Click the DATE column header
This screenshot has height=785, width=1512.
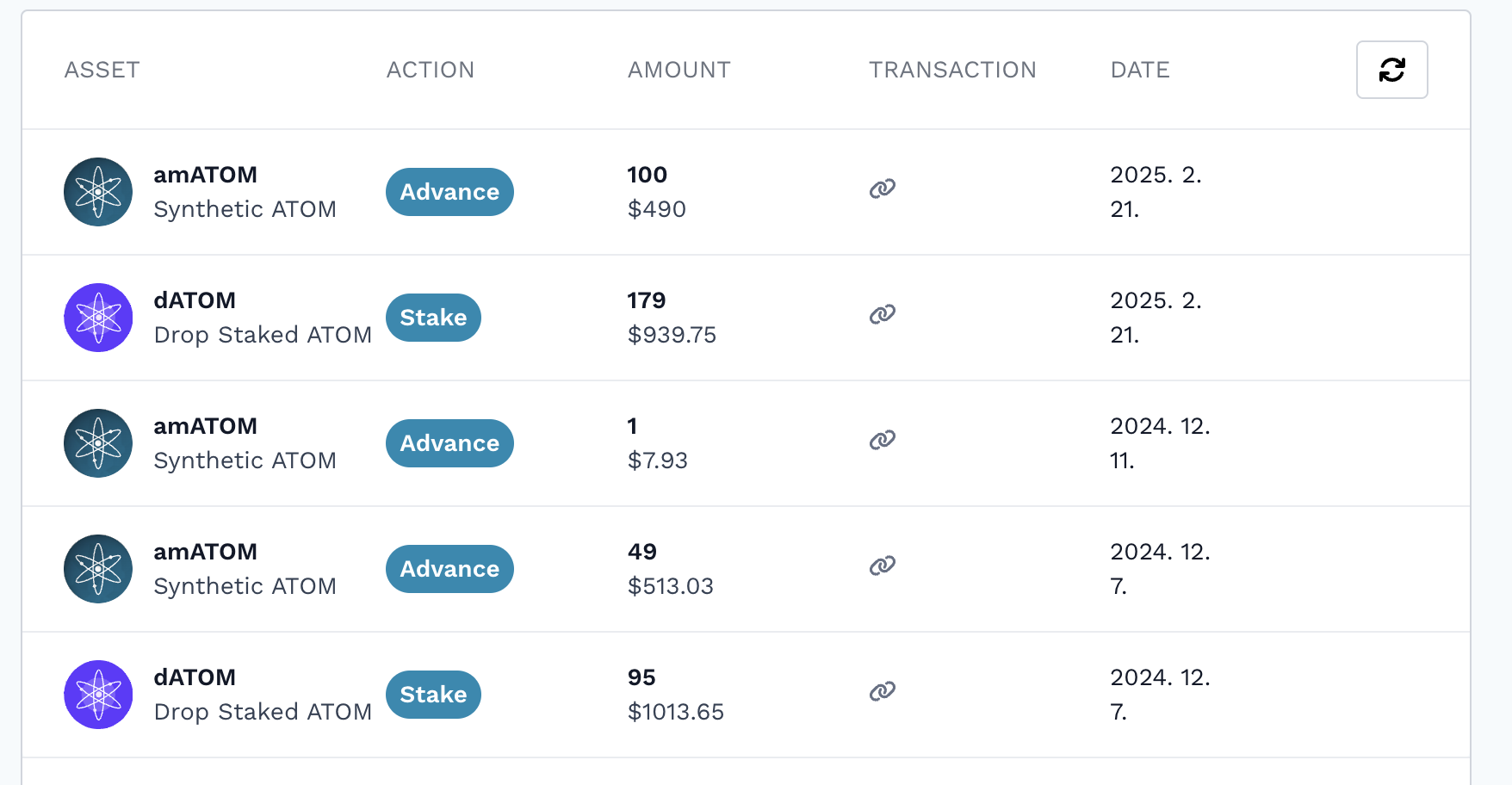[1140, 70]
